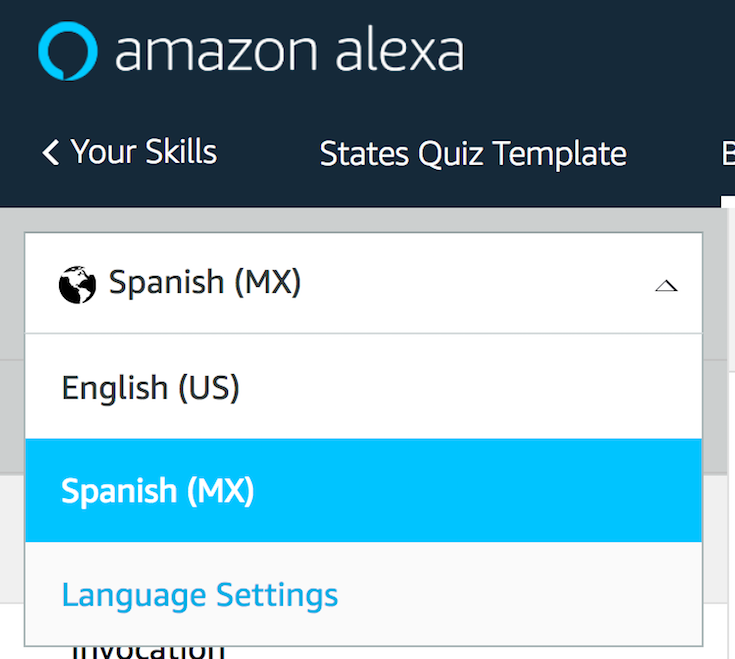Click the dark header area right of logo
This screenshot has width=735, height=659.
600,51
